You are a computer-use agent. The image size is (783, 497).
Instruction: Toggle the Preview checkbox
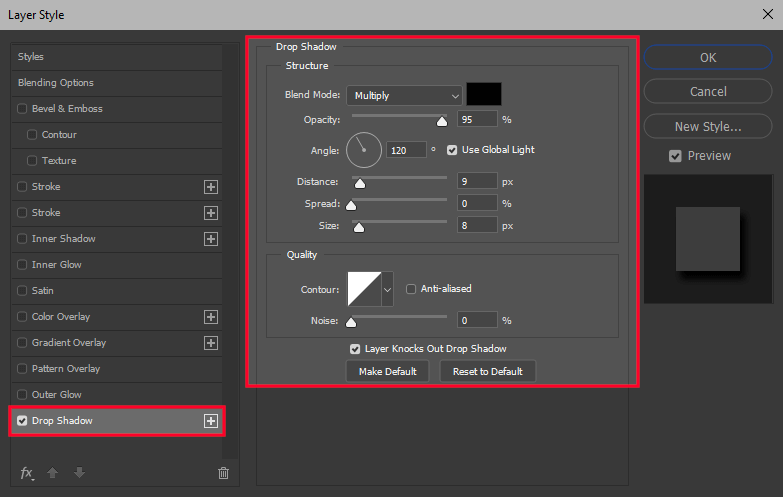675,156
